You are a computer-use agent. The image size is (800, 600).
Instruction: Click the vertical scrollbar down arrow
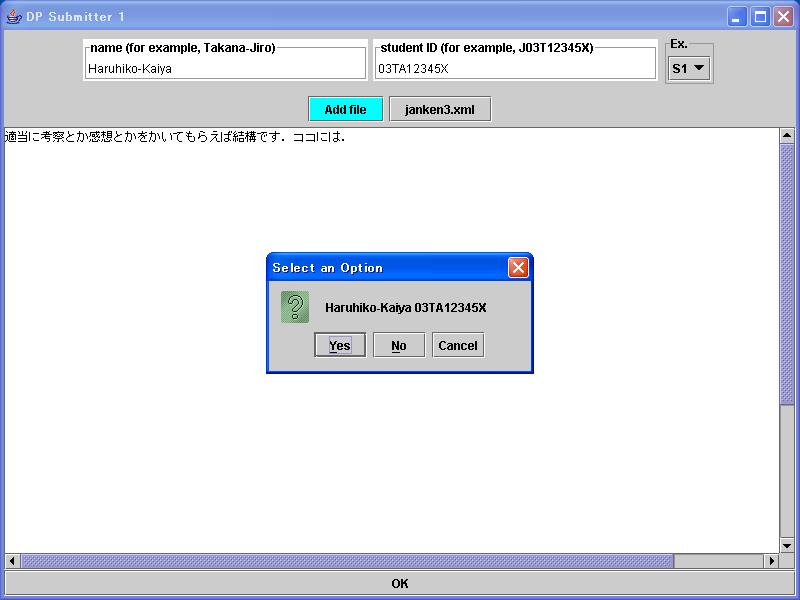tap(787, 545)
